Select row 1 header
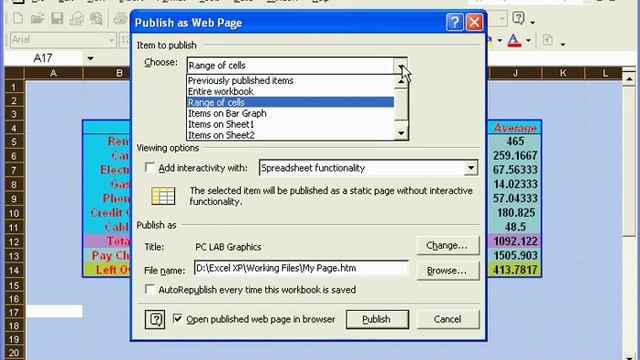 14,87
